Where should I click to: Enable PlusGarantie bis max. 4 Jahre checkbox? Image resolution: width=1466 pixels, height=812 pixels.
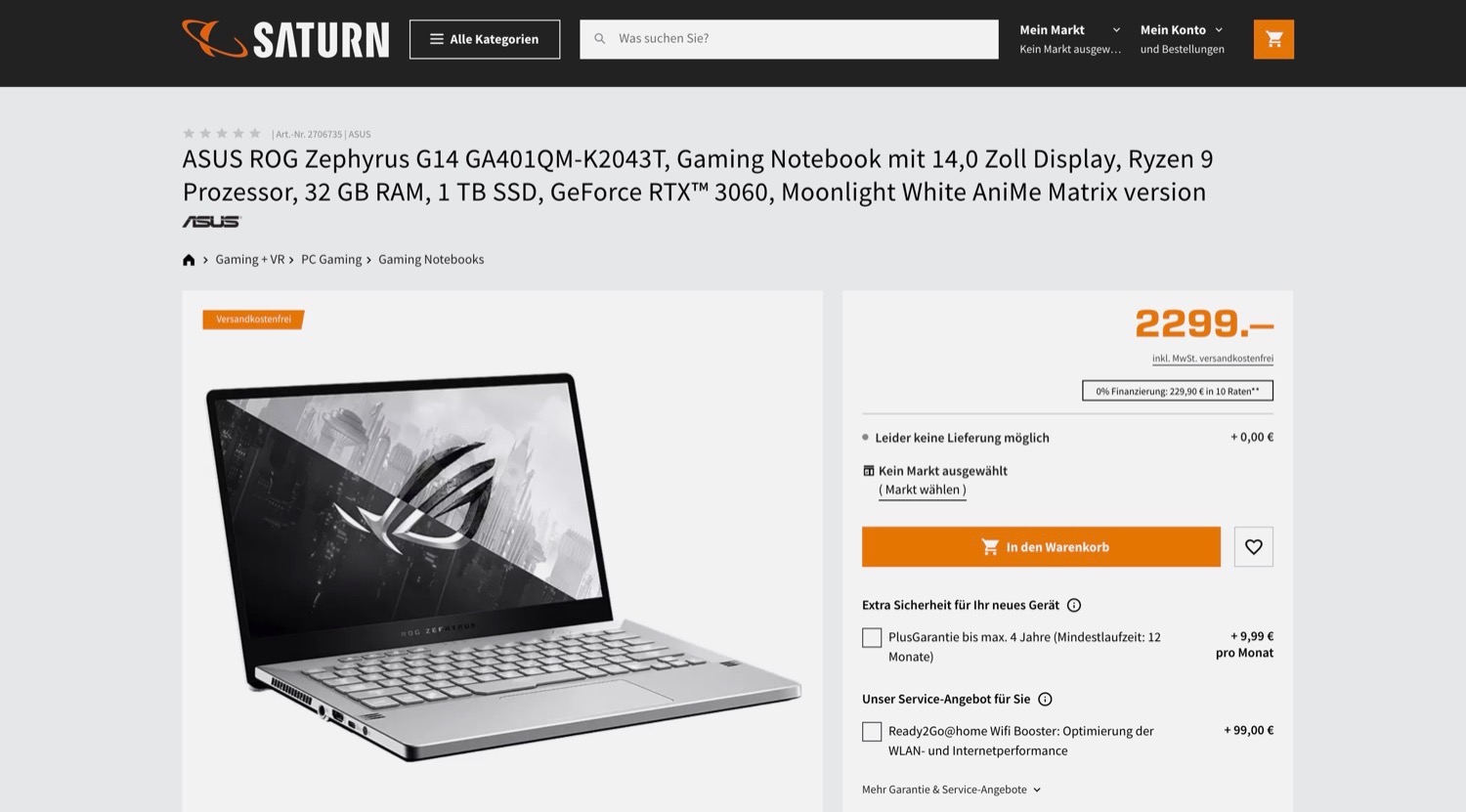coord(872,638)
